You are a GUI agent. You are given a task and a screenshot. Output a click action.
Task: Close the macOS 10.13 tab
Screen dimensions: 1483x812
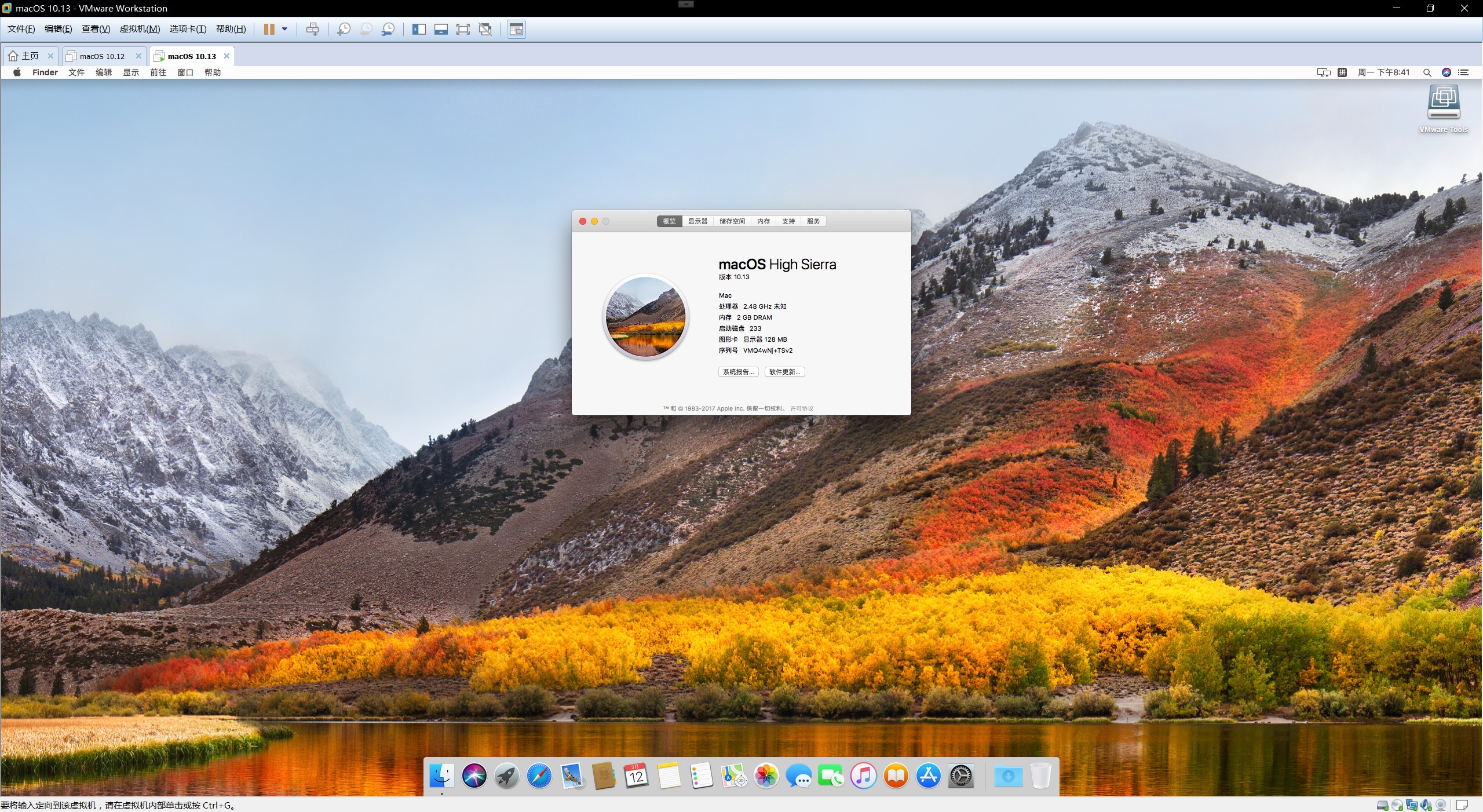pyautogui.click(x=227, y=56)
